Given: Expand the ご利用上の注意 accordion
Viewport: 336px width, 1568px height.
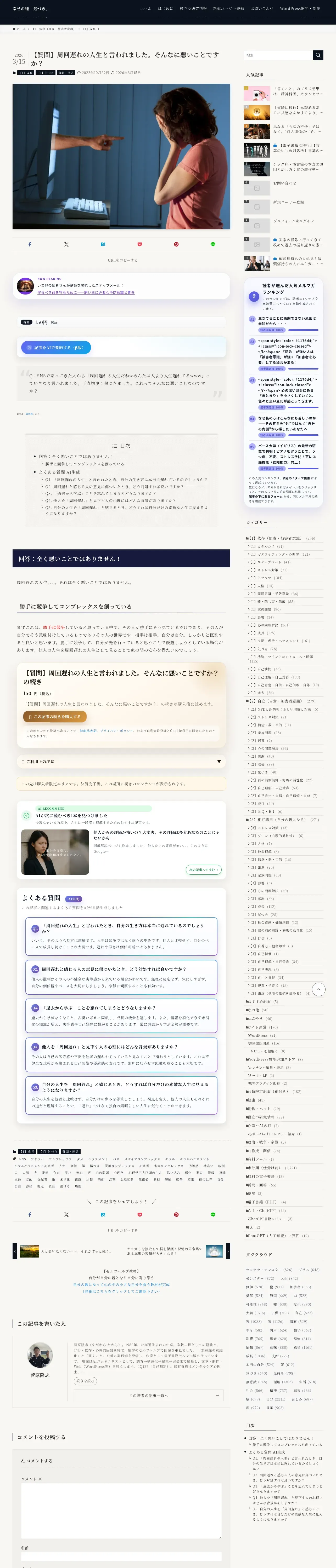Looking at the screenshot, I should [x=121, y=762].
